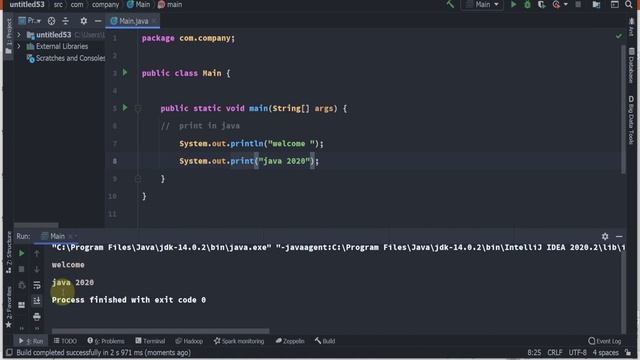The image size is (640, 360).
Task: Click the Profiler run icon in the toolbar
Action: pyautogui.click(x=556, y=4)
